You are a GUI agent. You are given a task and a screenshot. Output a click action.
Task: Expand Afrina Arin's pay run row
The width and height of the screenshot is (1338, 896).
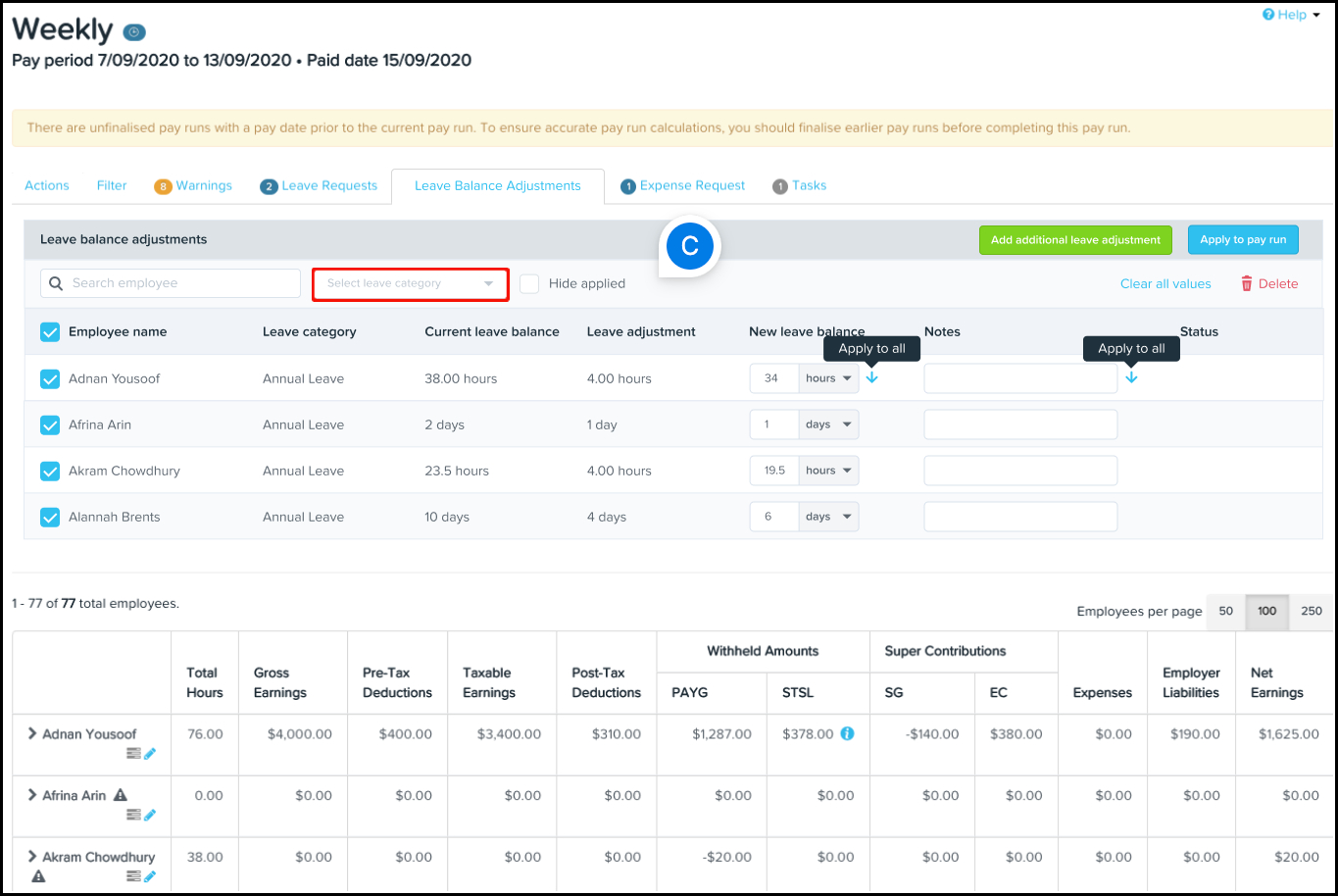click(32, 795)
